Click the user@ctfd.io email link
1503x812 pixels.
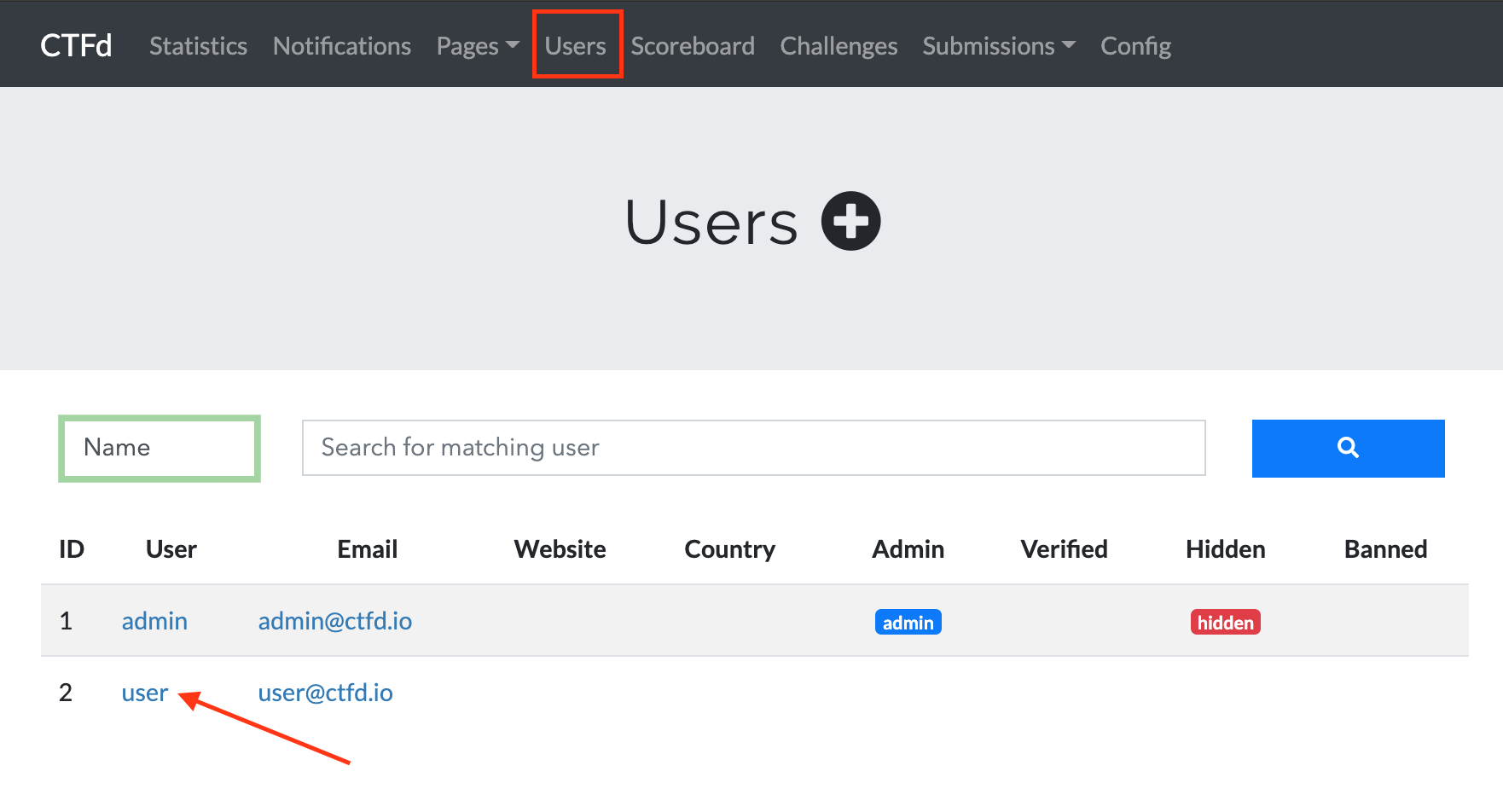[x=325, y=693]
